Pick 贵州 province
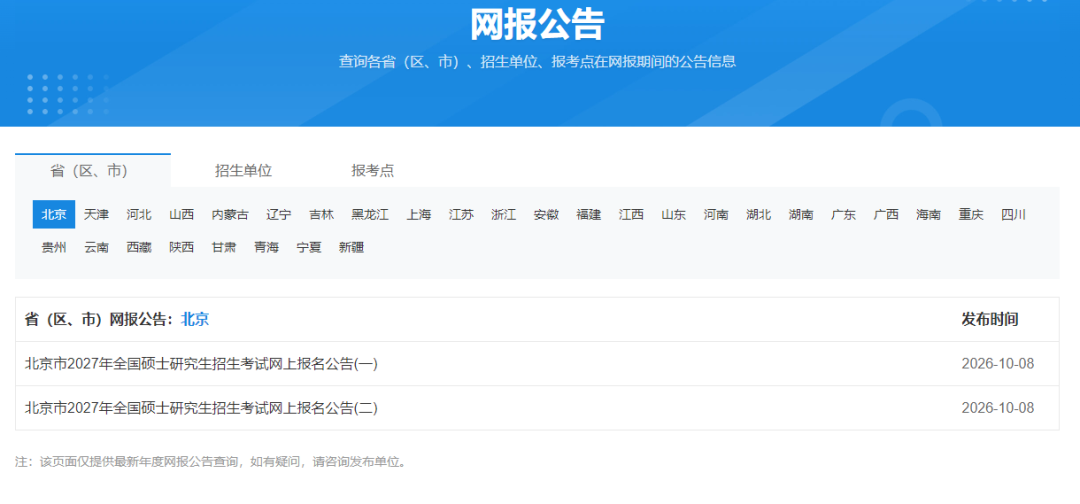Viewport: 1080px width, 504px height. pyautogui.click(x=54, y=248)
